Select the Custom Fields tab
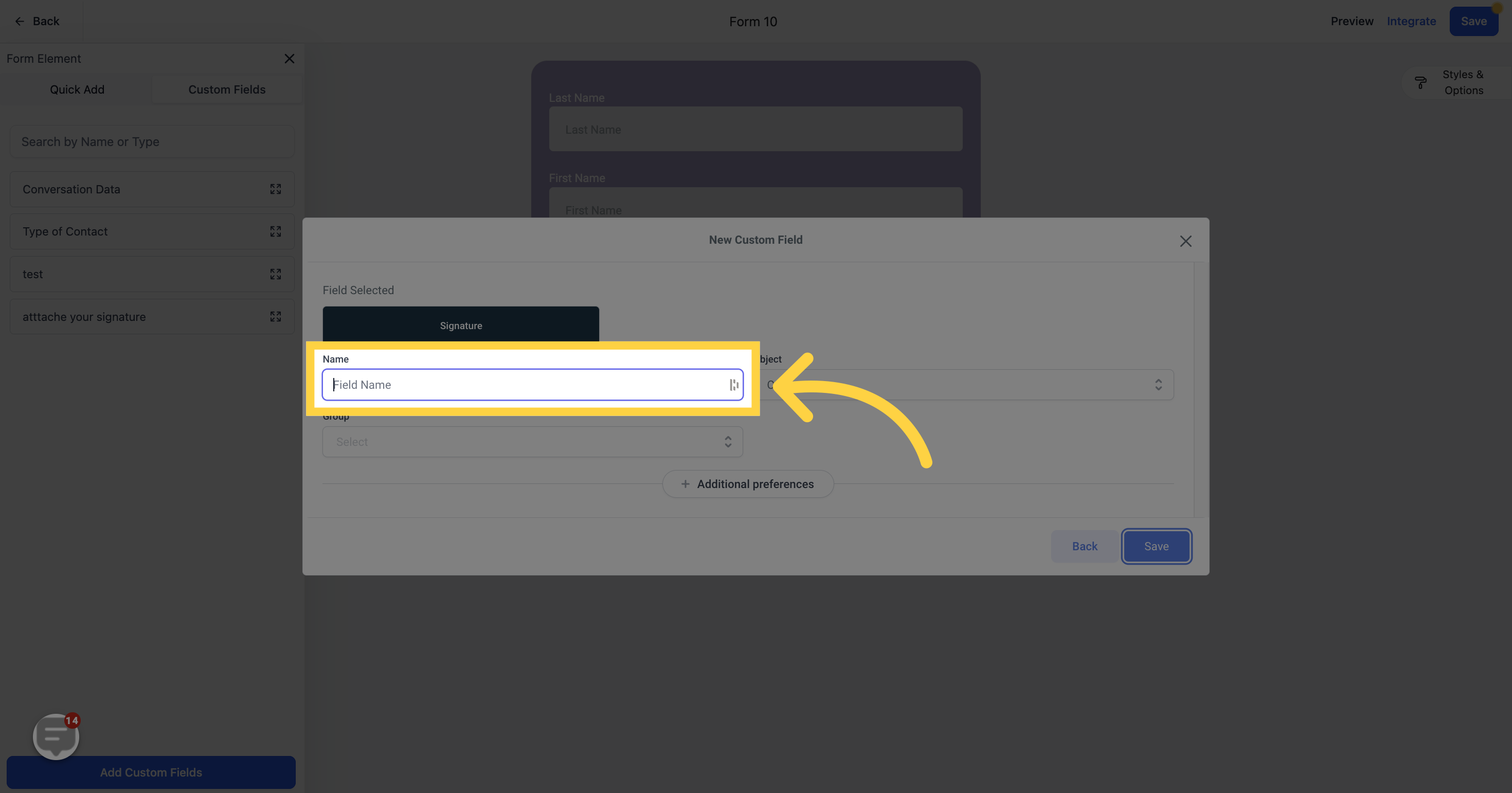Image resolution: width=1512 pixels, height=793 pixels. point(227,89)
